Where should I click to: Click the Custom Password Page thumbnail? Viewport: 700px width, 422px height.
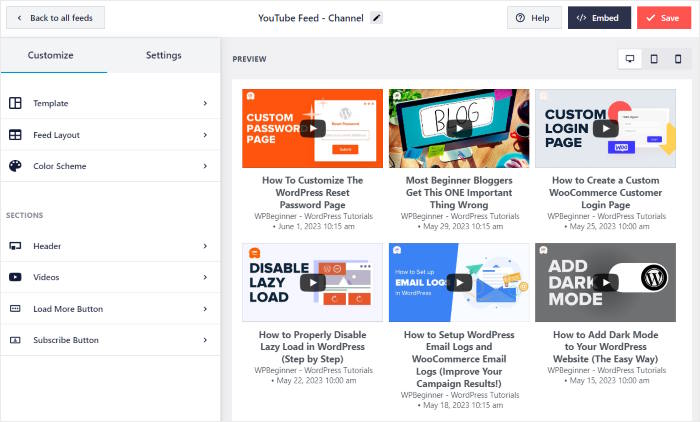click(x=312, y=129)
